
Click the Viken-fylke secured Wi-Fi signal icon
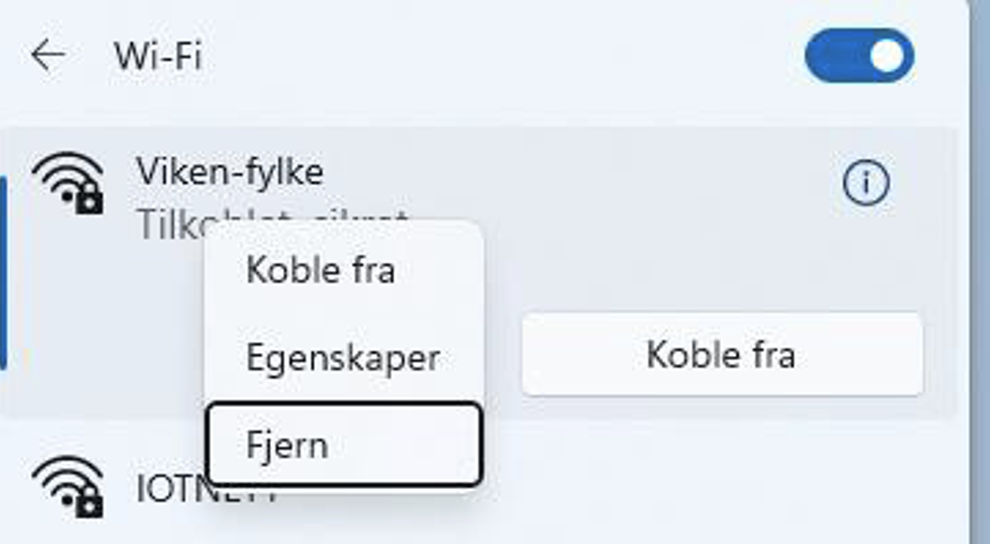pyautogui.click(x=68, y=182)
